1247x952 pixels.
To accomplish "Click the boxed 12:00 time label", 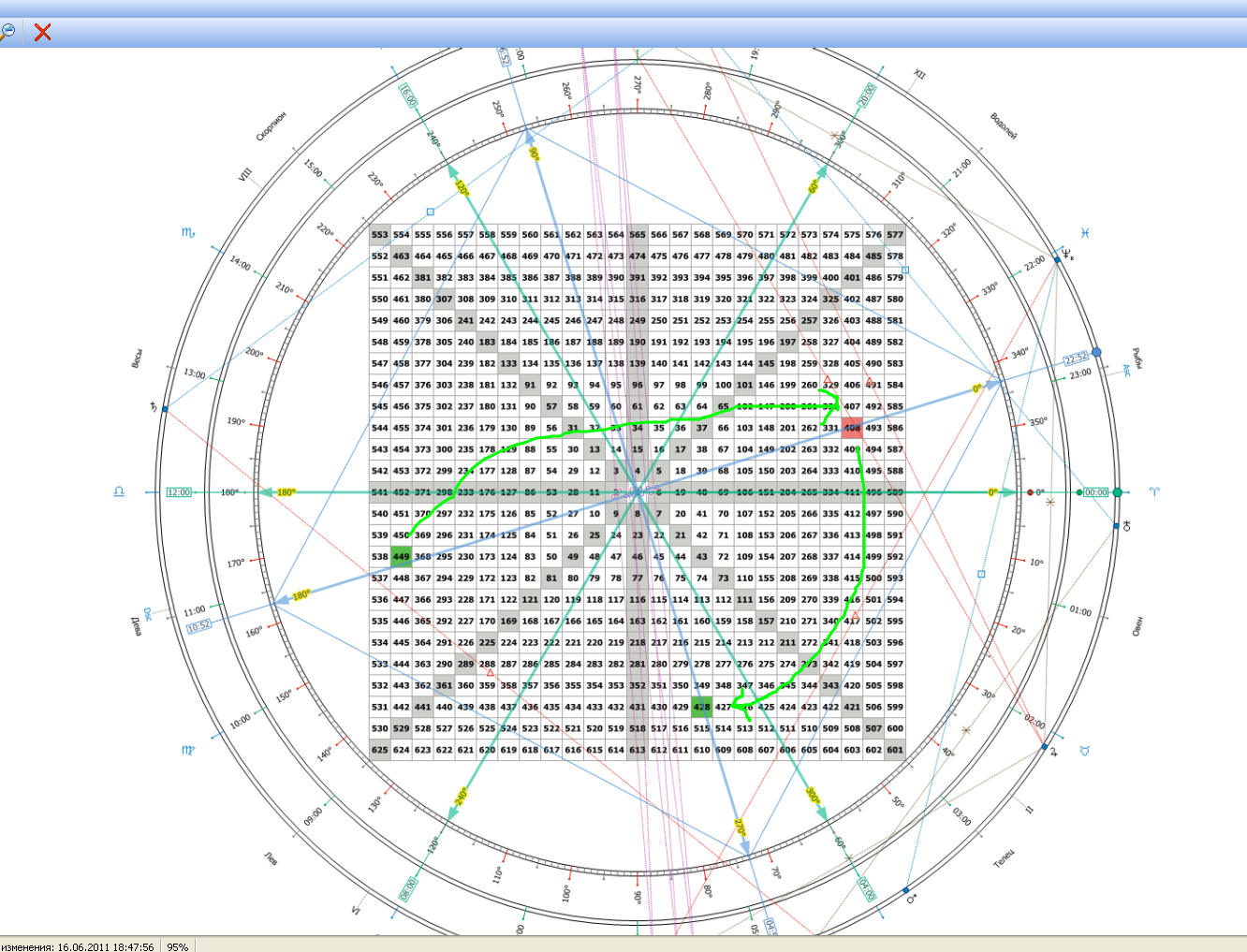I will tap(179, 492).
